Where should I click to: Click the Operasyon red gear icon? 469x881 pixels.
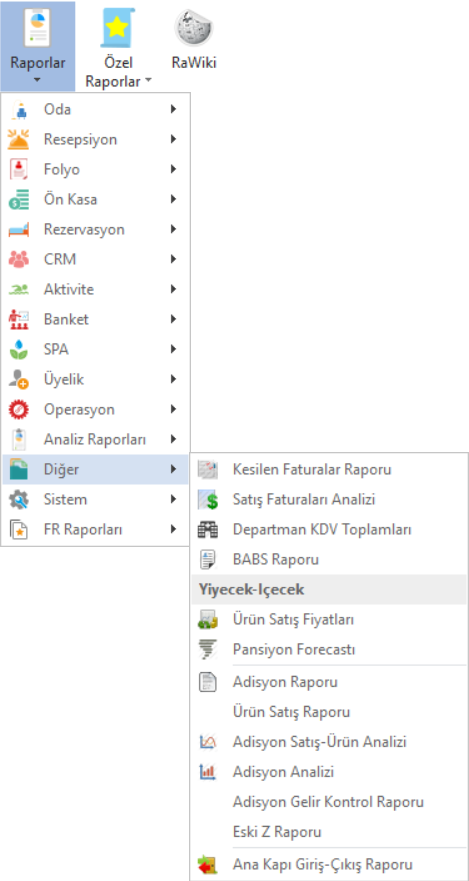coord(19,410)
